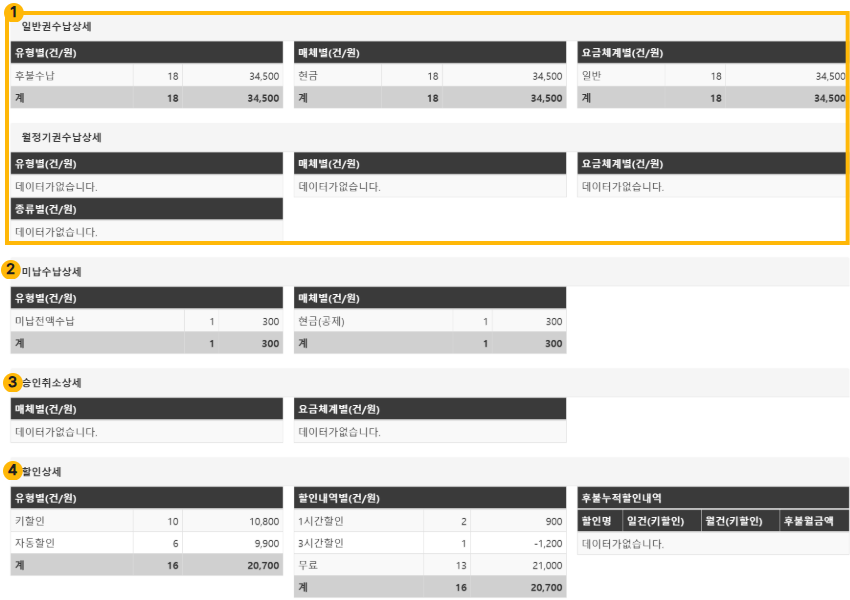
Task: Click the 유형별(건/원) header under 미납수납상세
Action: (146, 298)
